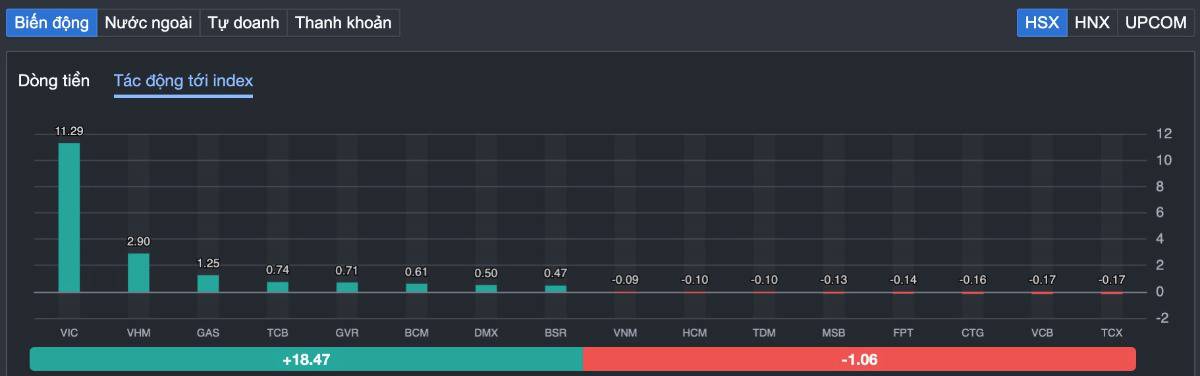Click the VIC bar in the chart
Screen dimensions: 1200x376
(69, 217)
